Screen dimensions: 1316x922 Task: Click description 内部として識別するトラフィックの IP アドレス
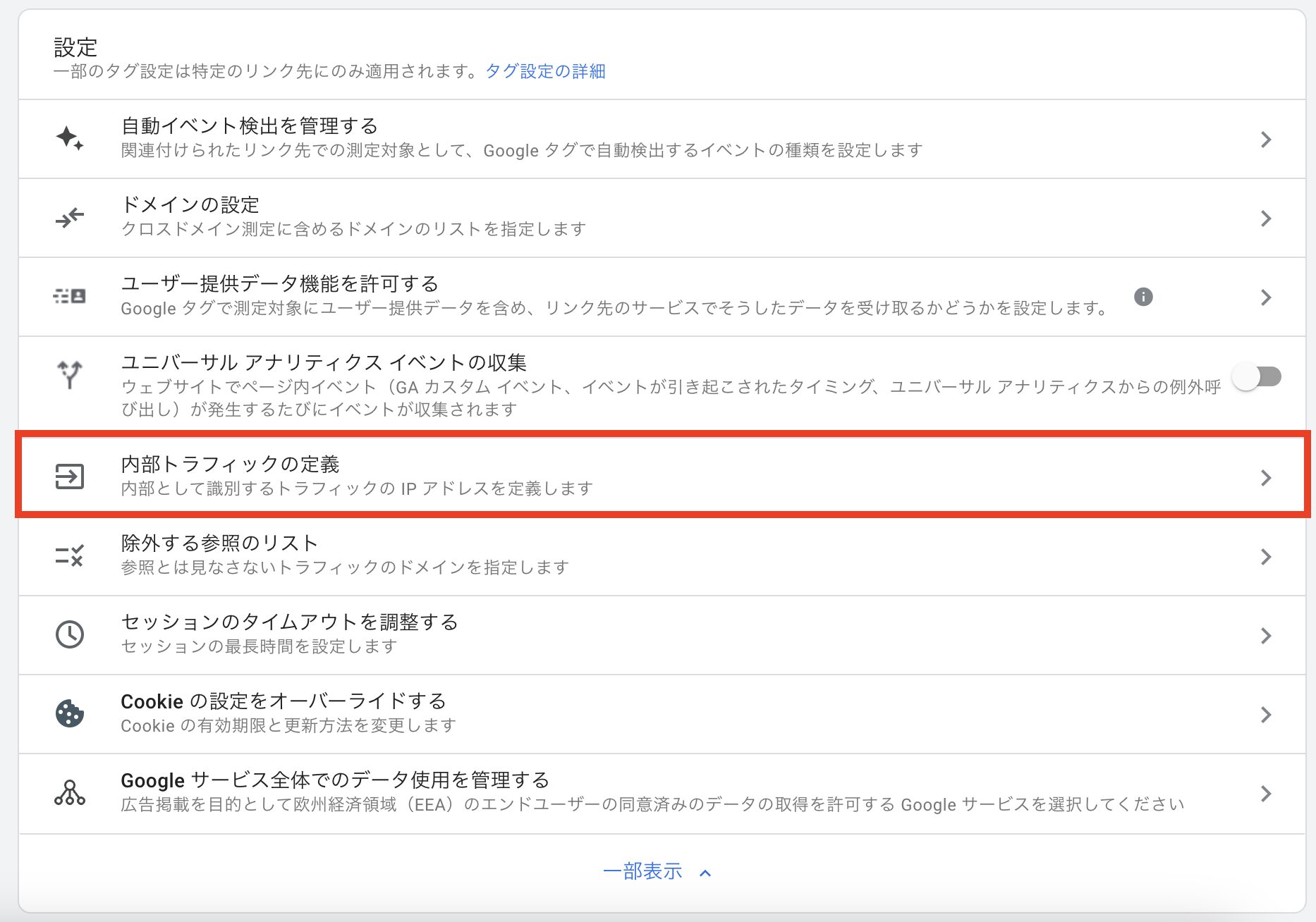pos(357,488)
